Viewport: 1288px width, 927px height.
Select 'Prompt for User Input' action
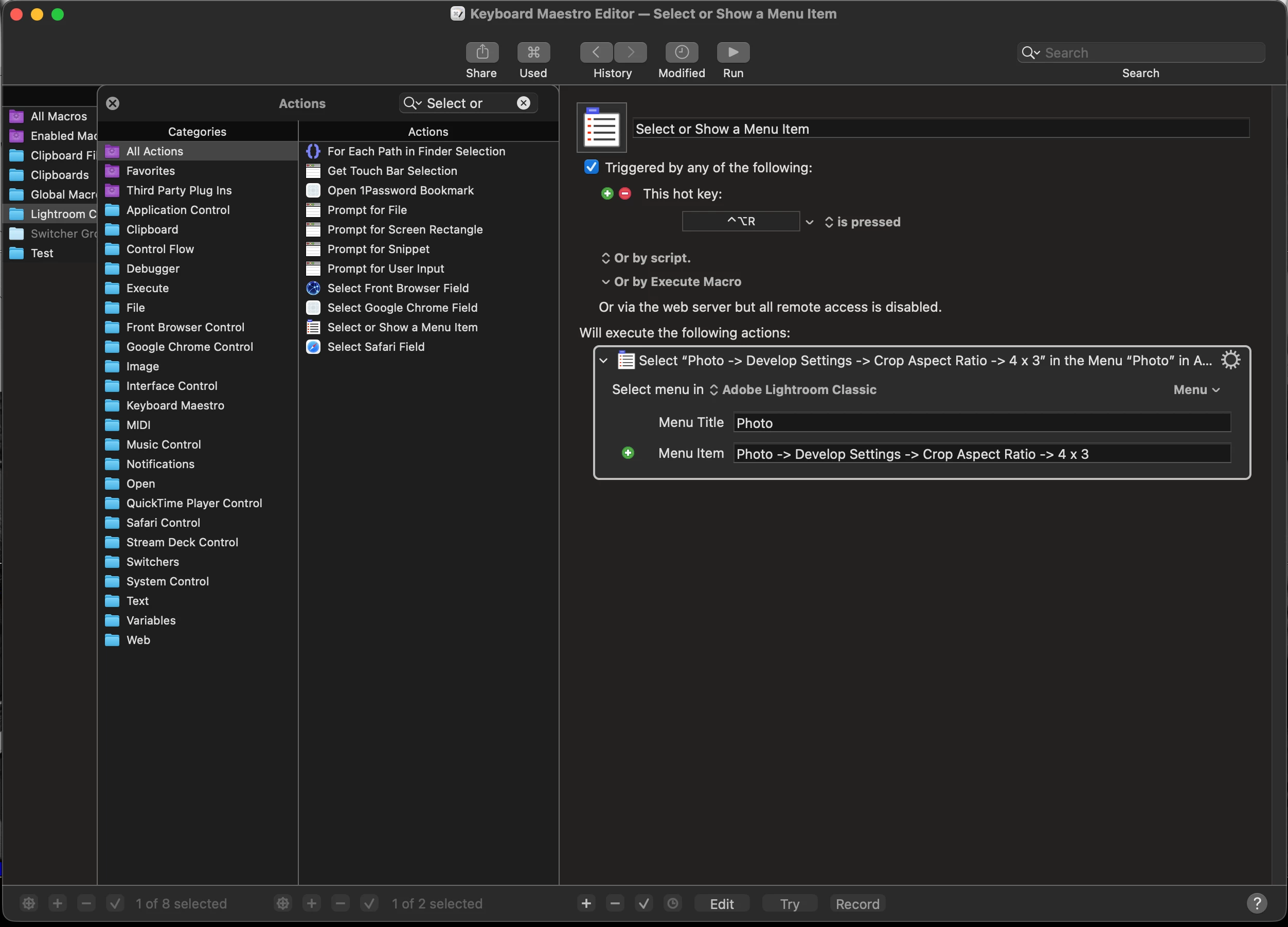point(385,269)
